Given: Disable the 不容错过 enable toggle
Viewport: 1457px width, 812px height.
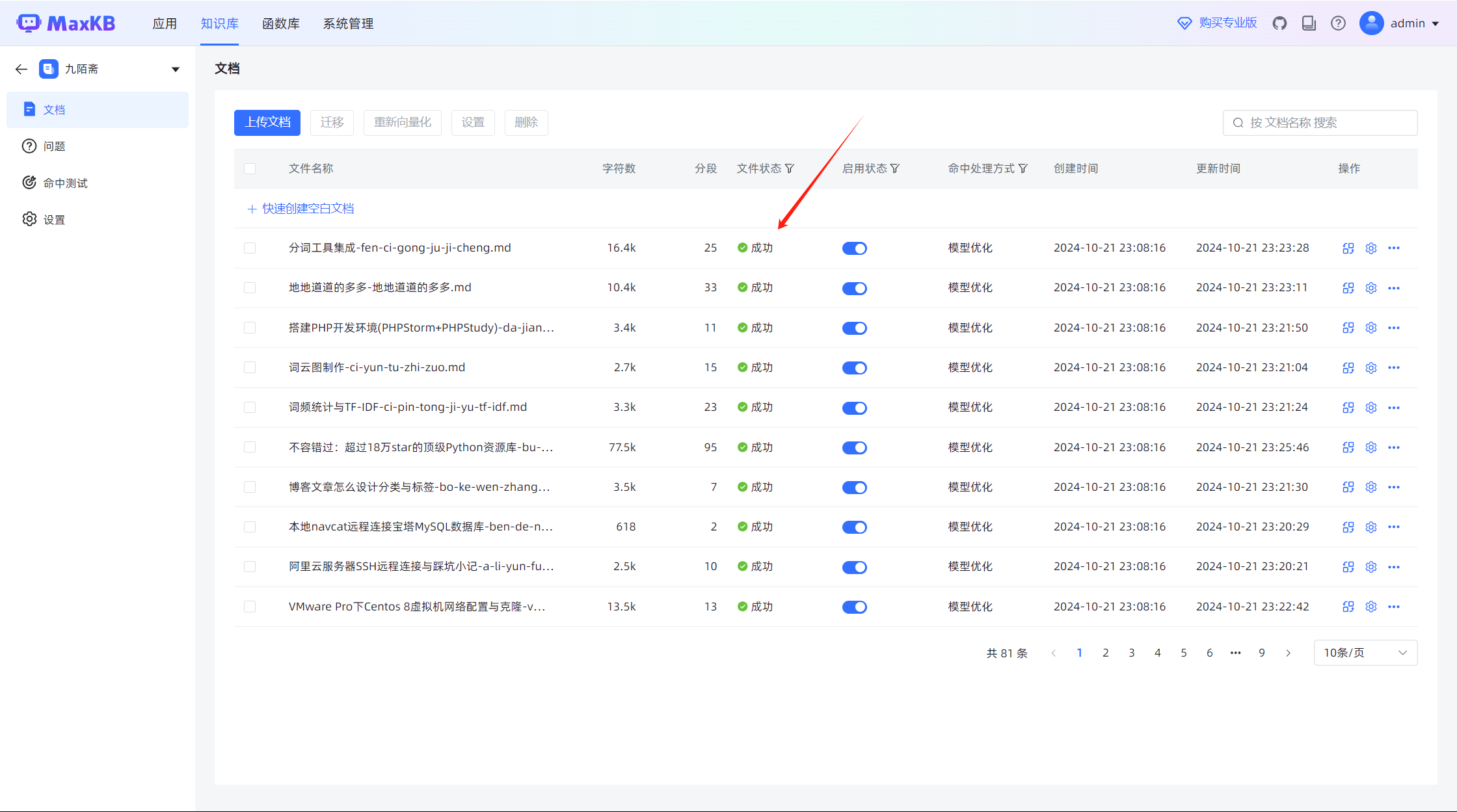Looking at the screenshot, I should 855,448.
